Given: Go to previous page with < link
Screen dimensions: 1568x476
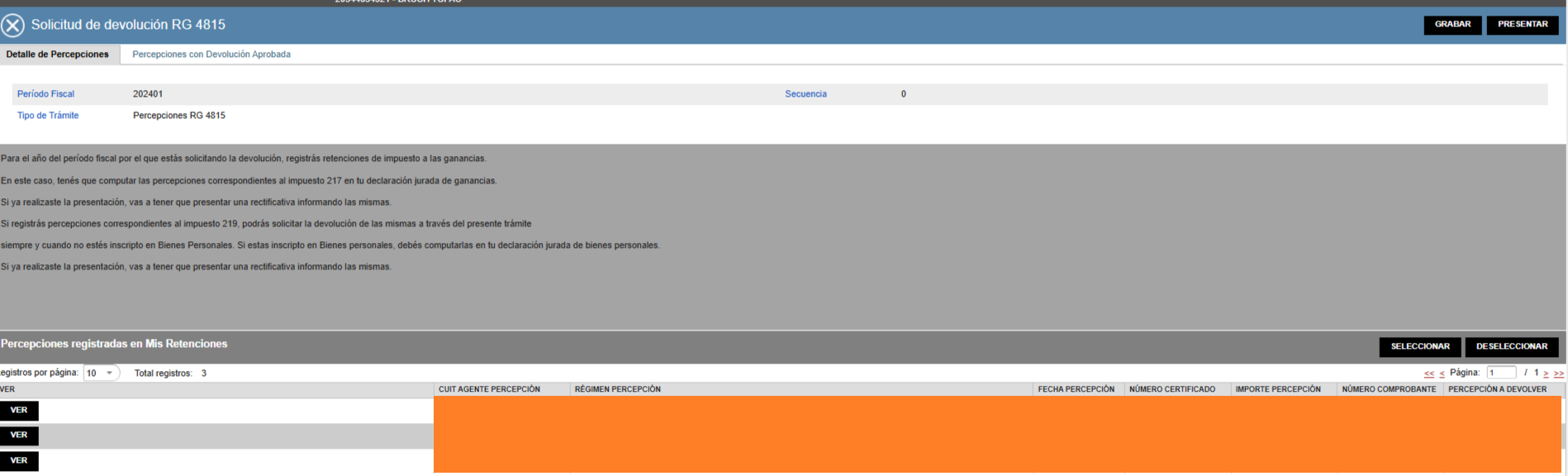Looking at the screenshot, I should click(1442, 374).
